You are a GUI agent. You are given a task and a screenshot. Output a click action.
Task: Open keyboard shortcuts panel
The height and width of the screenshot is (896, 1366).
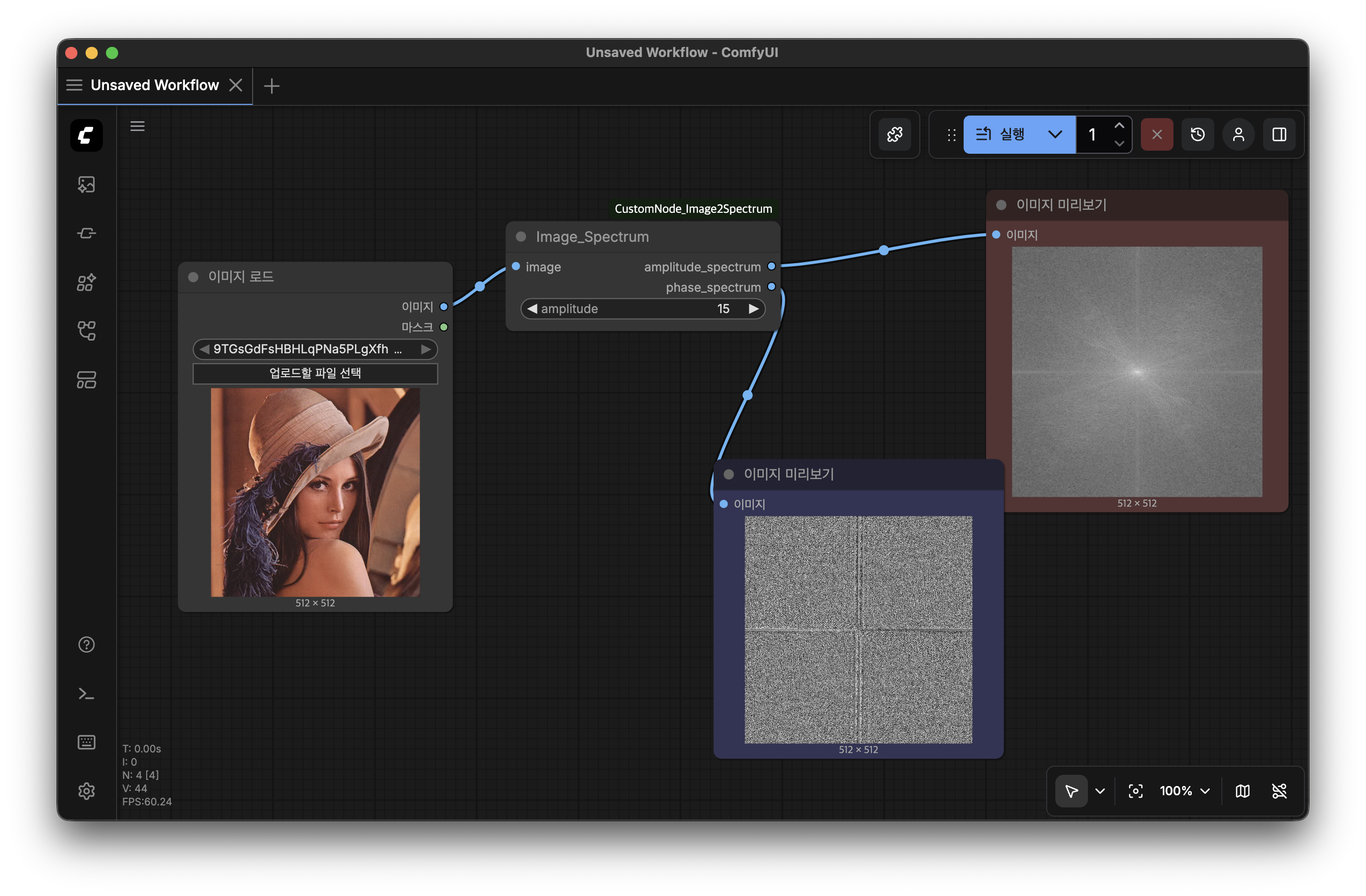(x=86, y=742)
